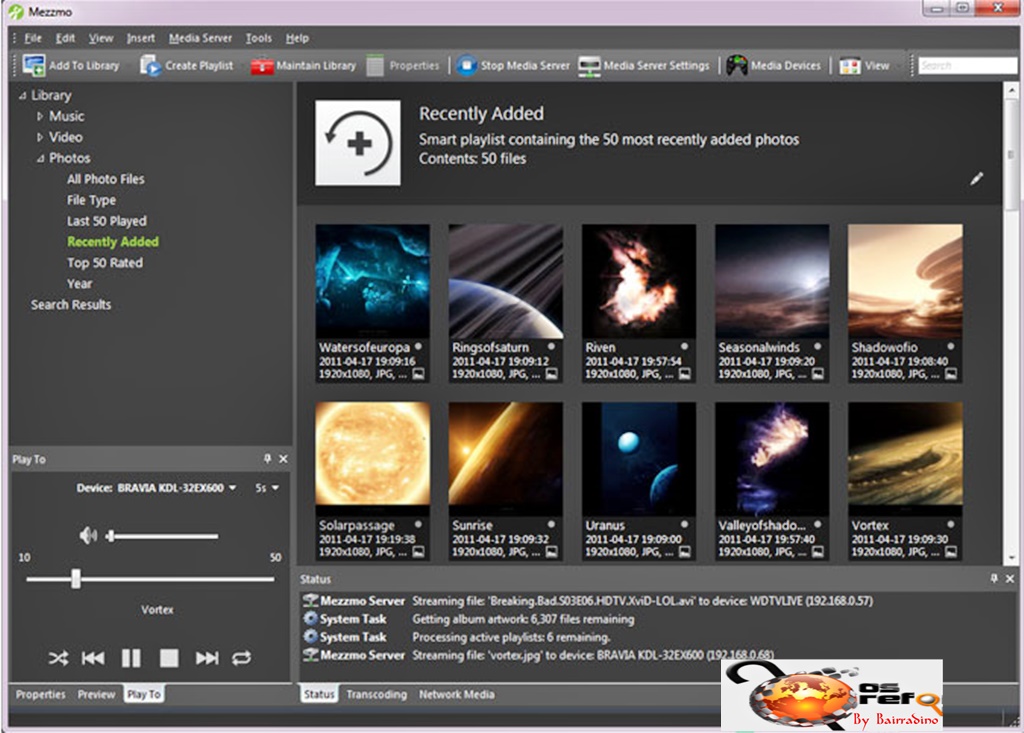Image resolution: width=1024 pixels, height=733 pixels.
Task: Click the Recently Added playlist artwork icon
Action: [358, 143]
